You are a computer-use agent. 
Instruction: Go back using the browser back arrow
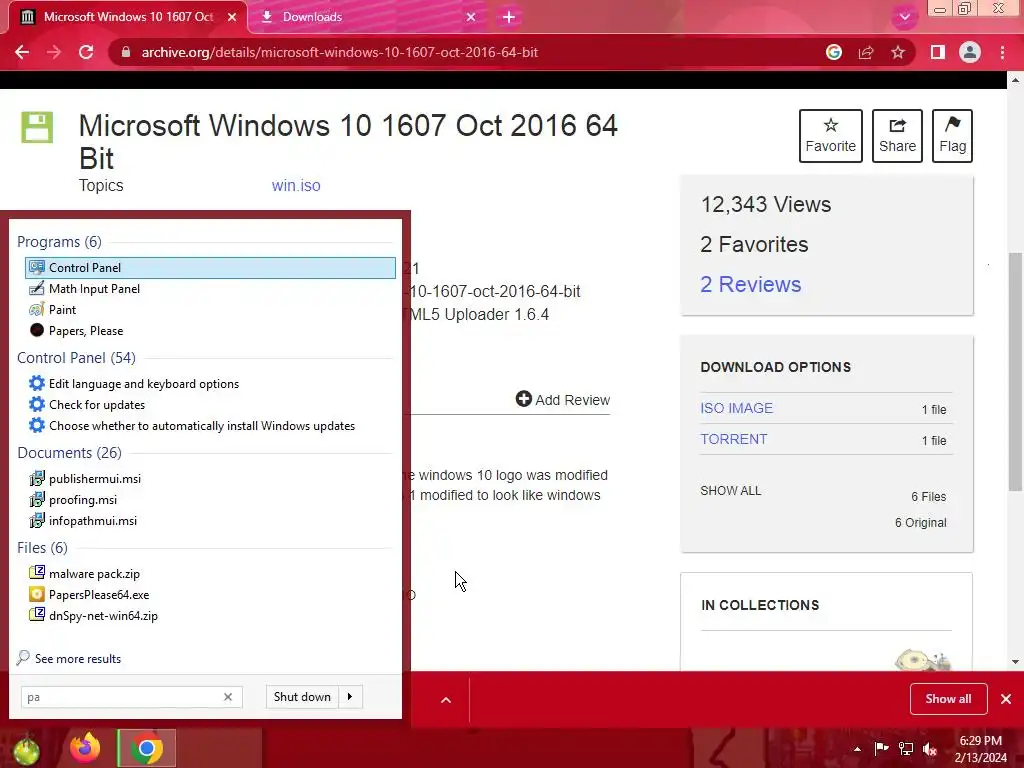coord(22,52)
